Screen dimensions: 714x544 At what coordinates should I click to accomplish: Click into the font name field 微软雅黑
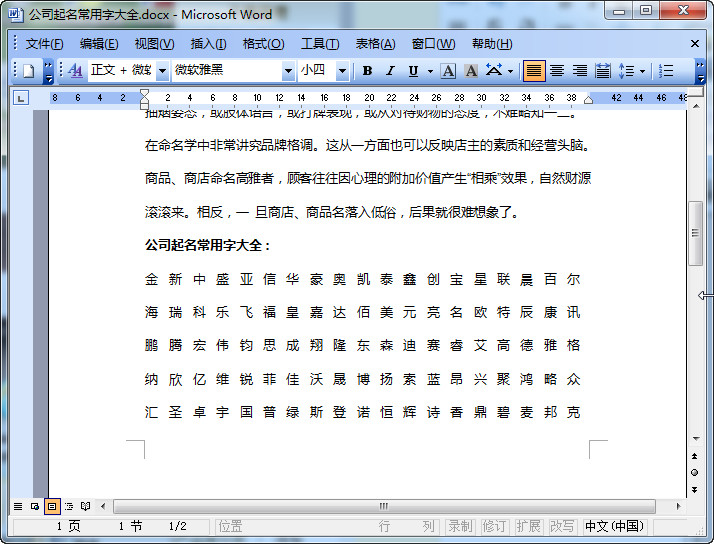coord(227,71)
